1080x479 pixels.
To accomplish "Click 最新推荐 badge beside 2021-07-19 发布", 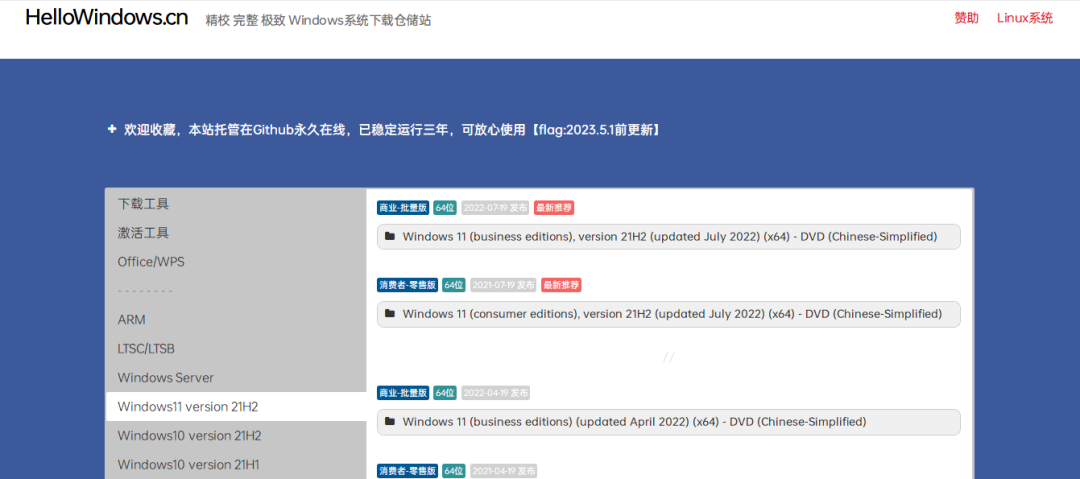I will click(561, 285).
